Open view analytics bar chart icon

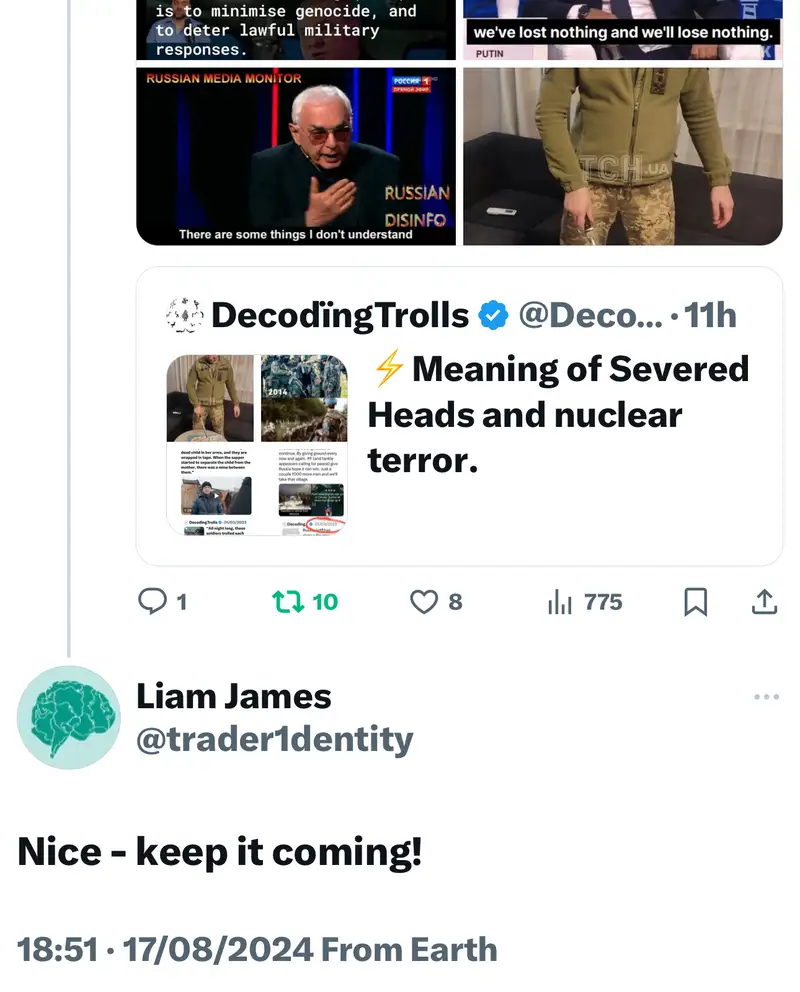click(x=559, y=601)
